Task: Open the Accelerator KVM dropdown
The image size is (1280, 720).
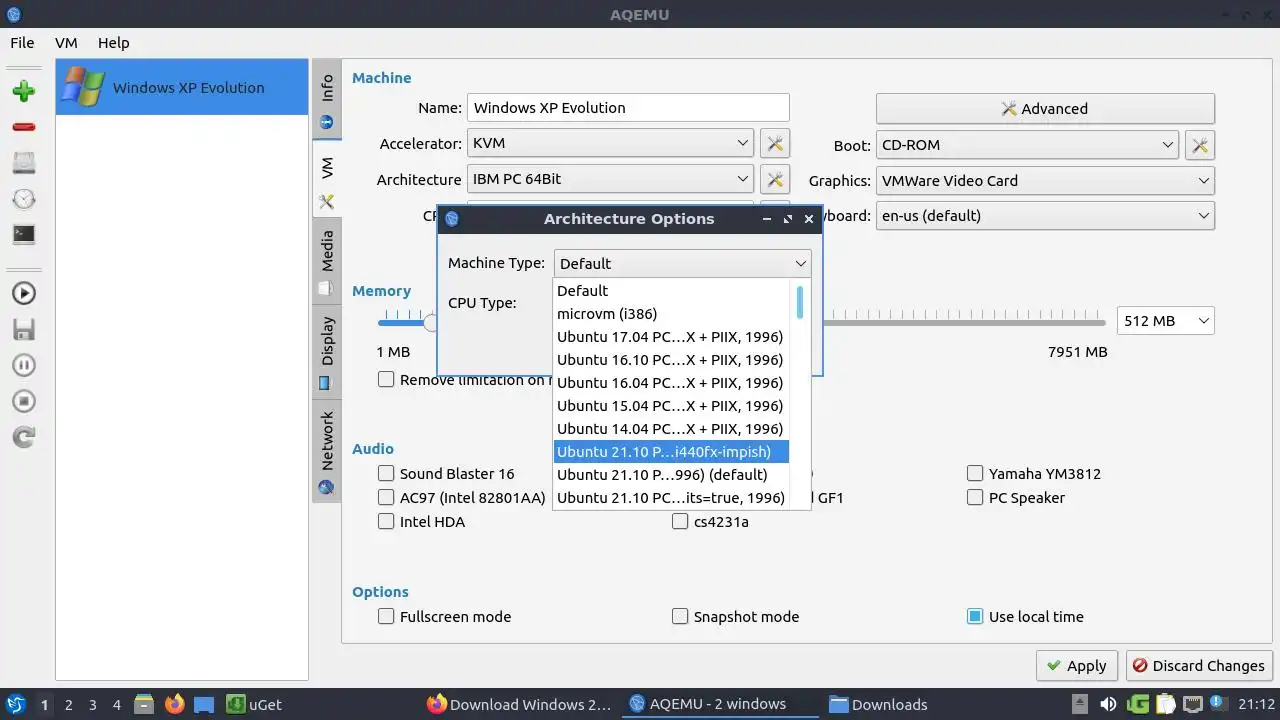Action: pos(610,143)
